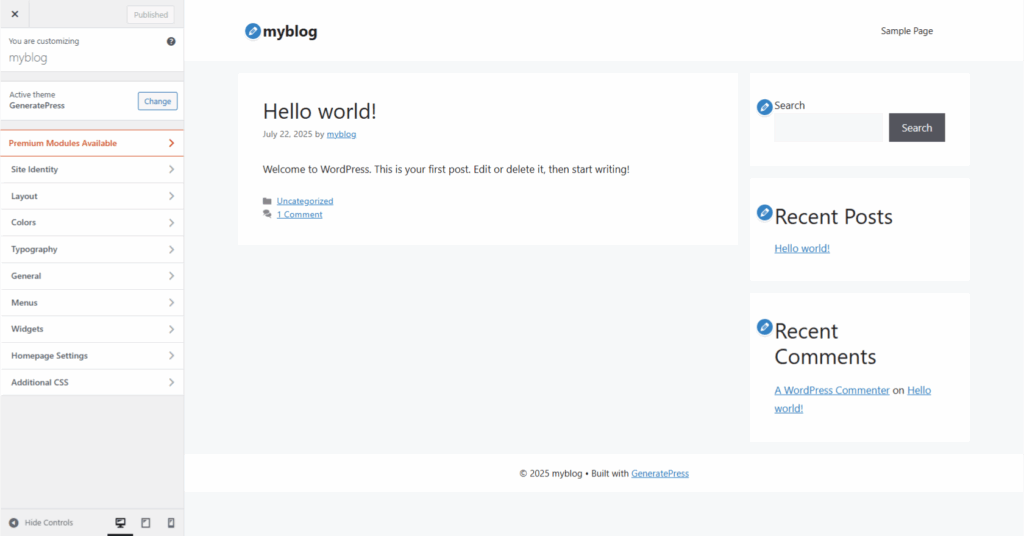The image size is (1024, 536).
Task: Expand the Typography section chevron
Action: pyautogui.click(x=171, y=249)
